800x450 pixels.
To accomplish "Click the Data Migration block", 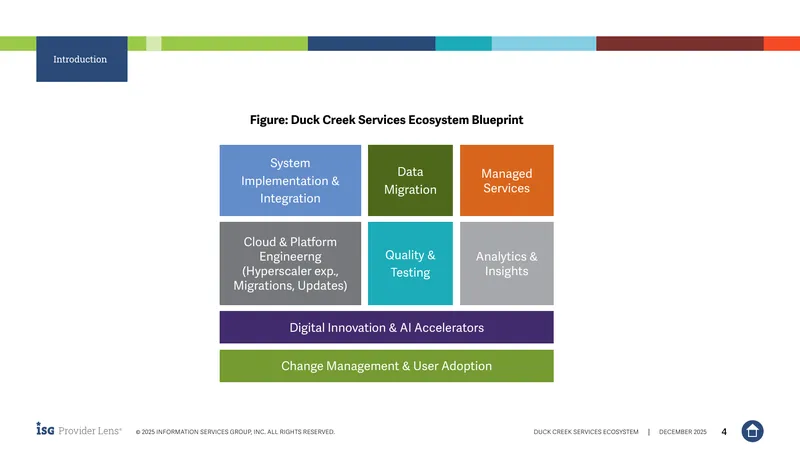I will [x=410, y=180].
